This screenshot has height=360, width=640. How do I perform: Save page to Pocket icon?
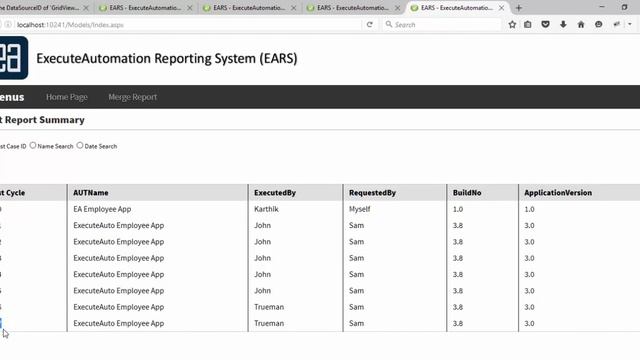[545, 24]
